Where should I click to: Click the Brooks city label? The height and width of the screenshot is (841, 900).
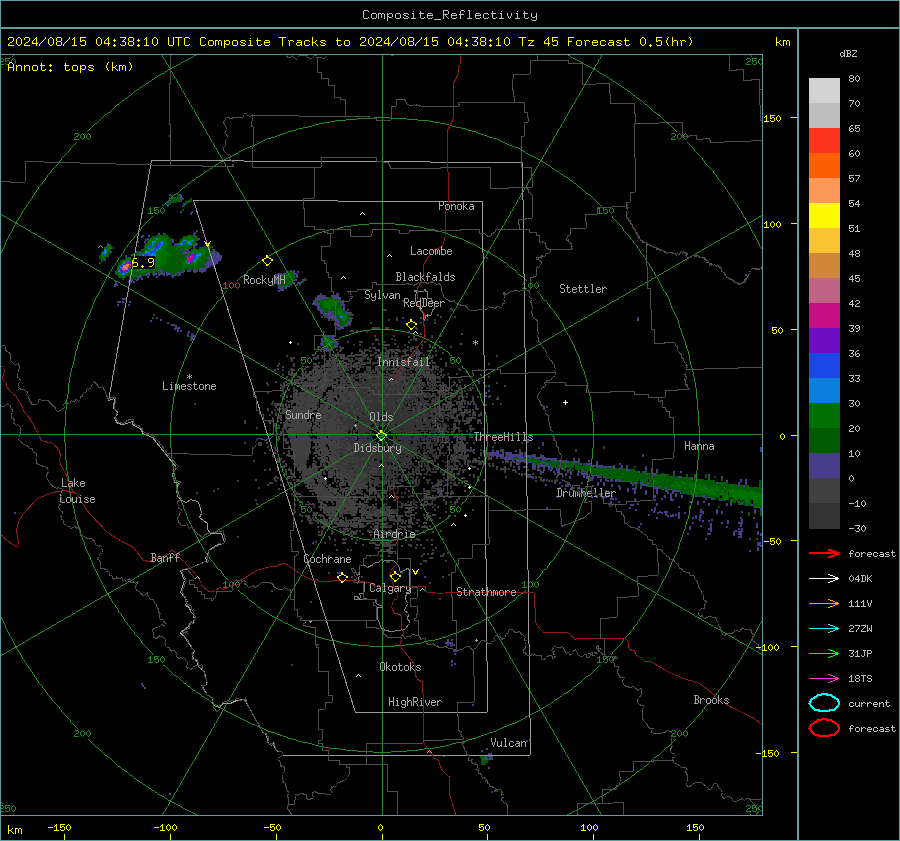[711, 700]
